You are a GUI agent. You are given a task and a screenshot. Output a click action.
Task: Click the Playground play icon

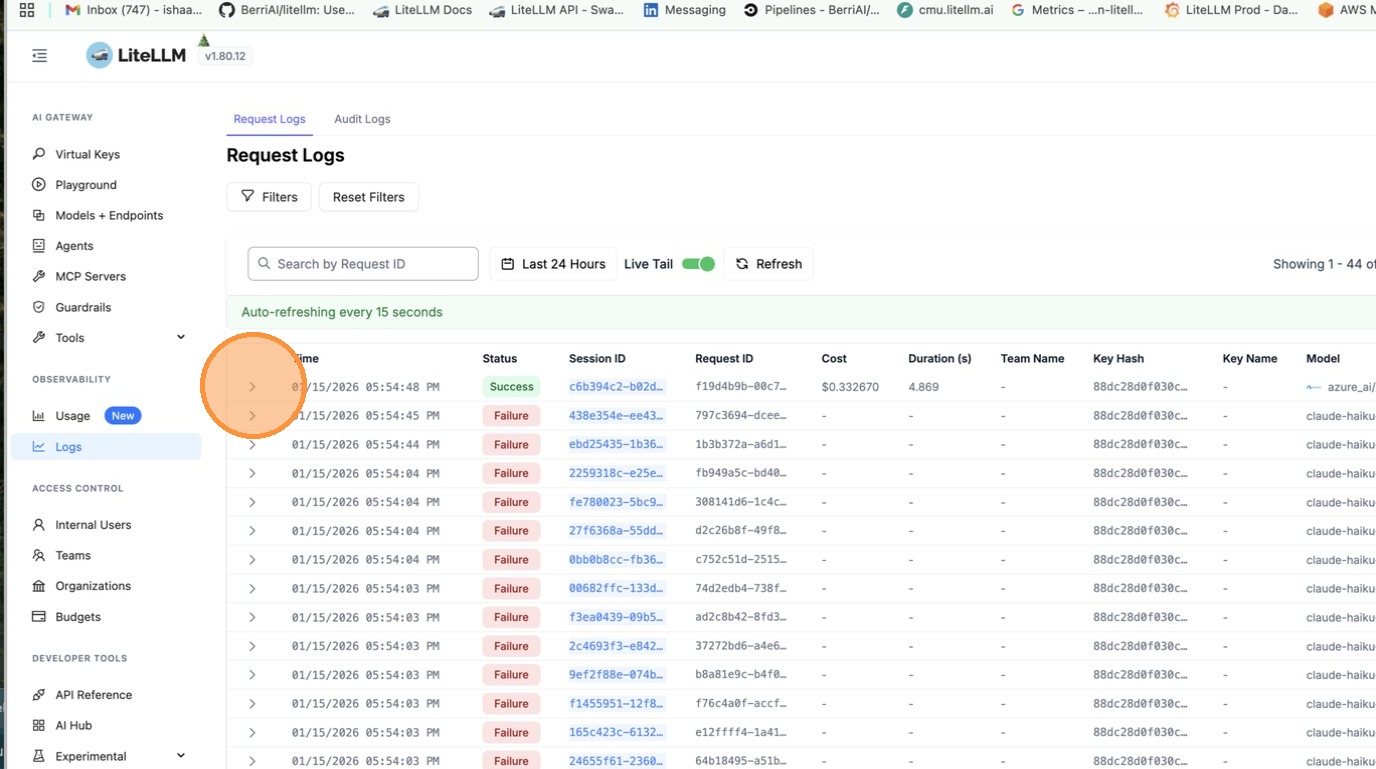click(39, 185)
